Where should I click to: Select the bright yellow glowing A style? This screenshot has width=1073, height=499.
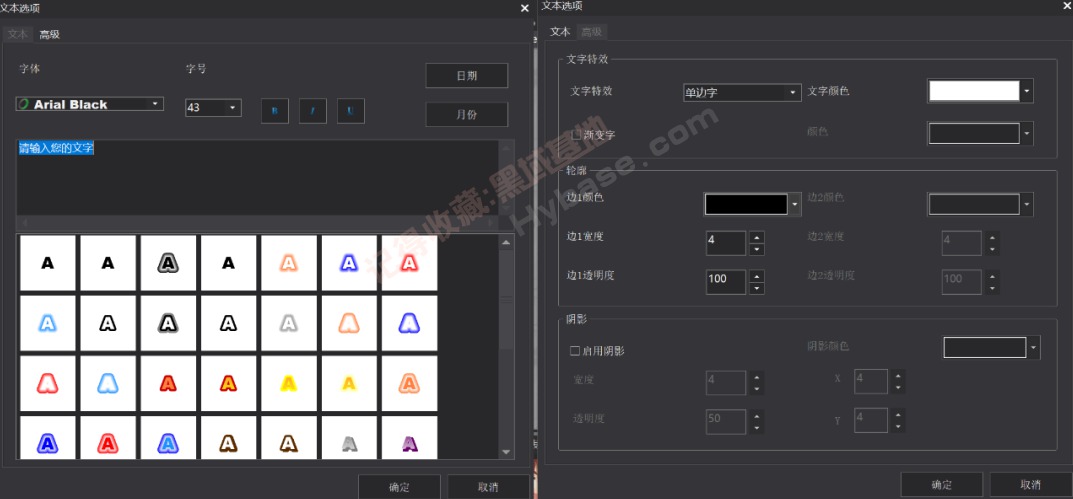click(x=289, y=383)
